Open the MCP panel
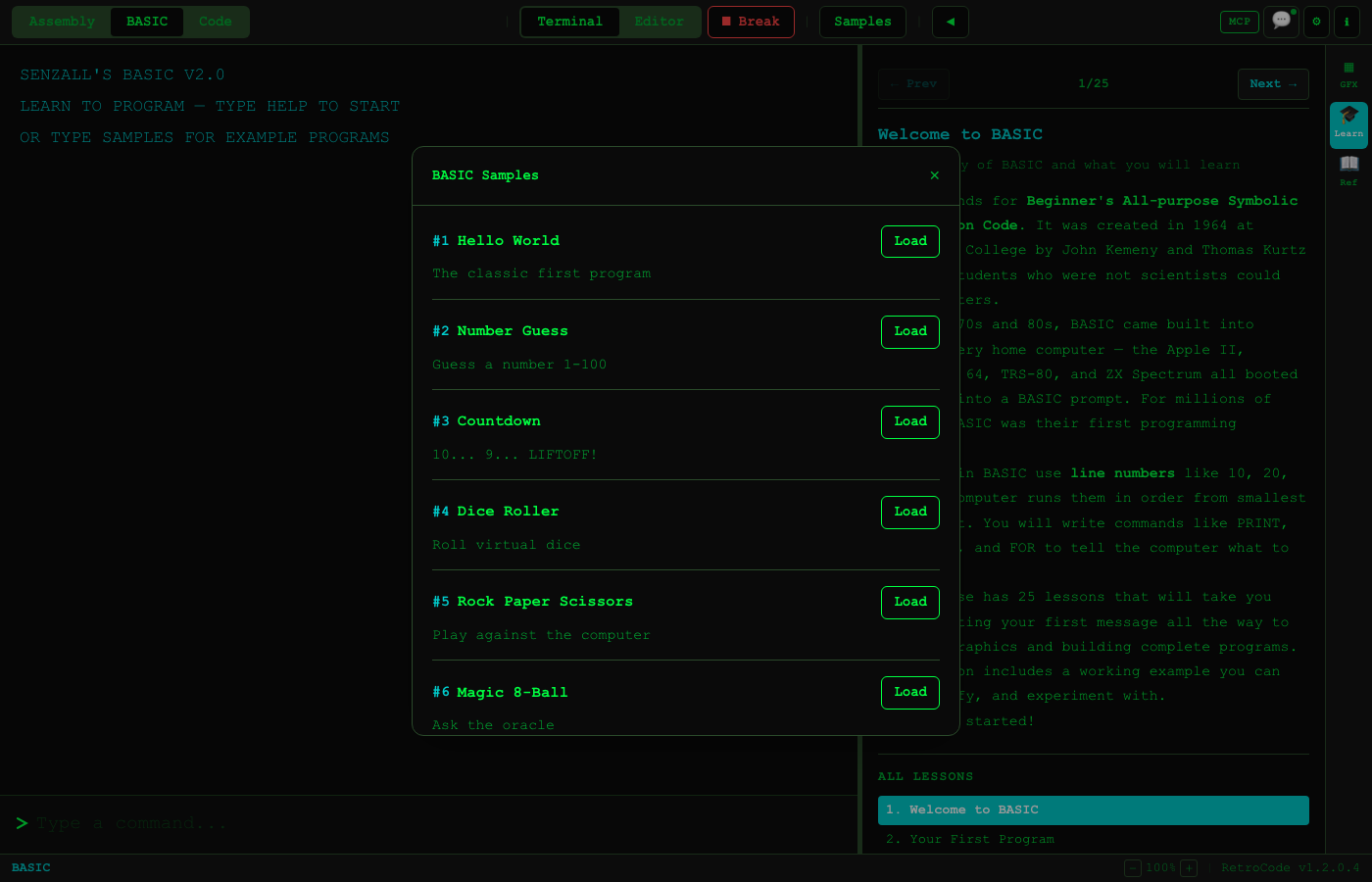1372x882 pixels. [x=1239, y=22]
